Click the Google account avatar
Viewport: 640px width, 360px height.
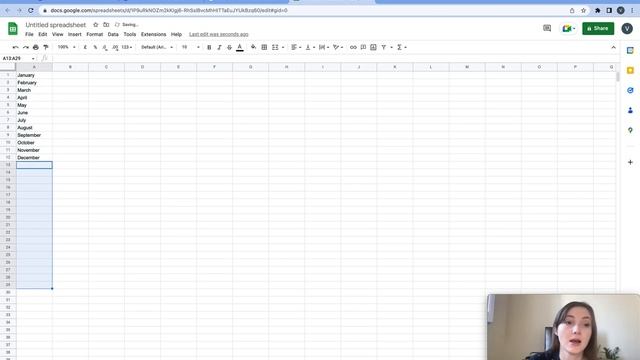pos(627,29)
